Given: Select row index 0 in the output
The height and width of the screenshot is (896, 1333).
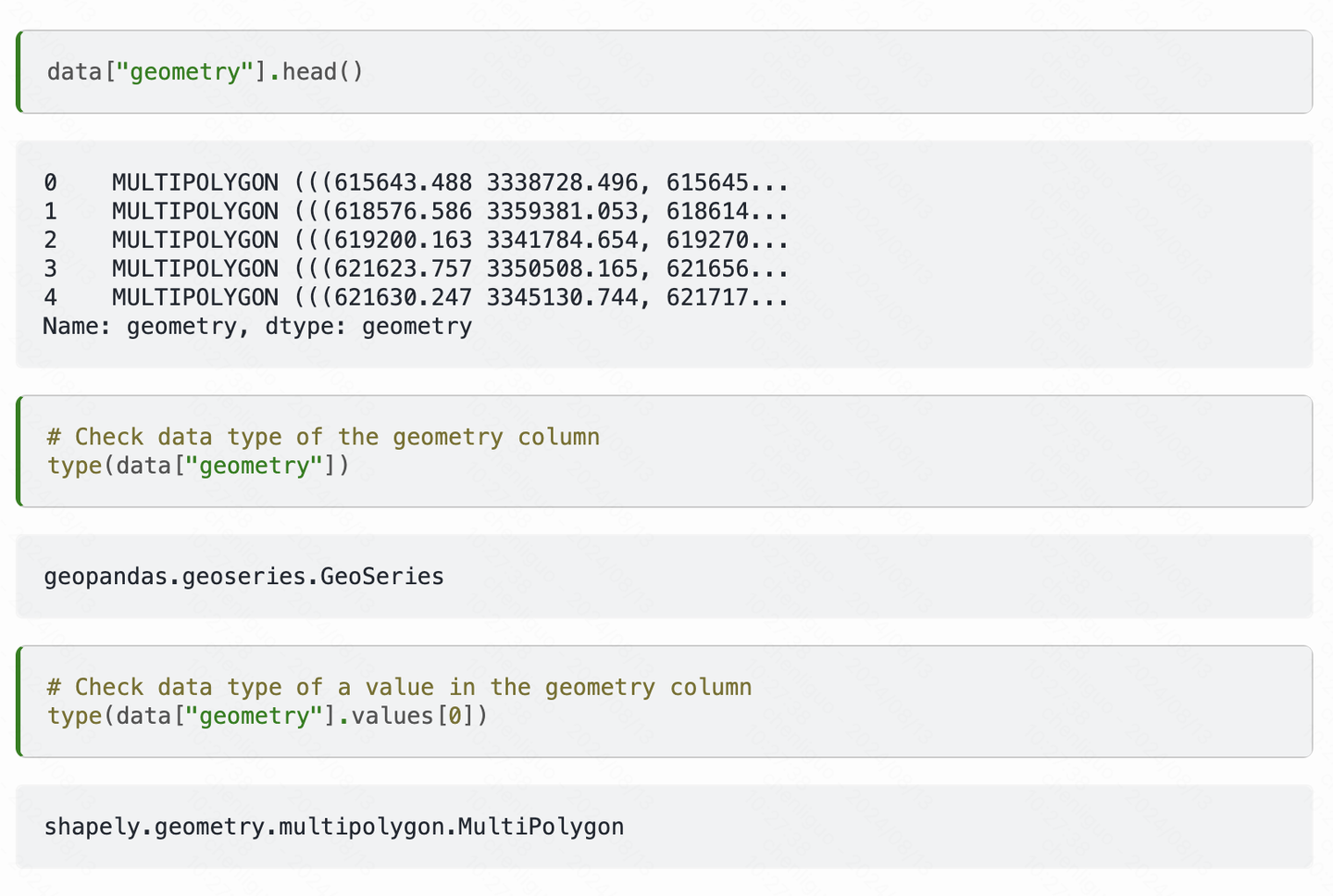Looking at the screenshot, I should 50,182.
